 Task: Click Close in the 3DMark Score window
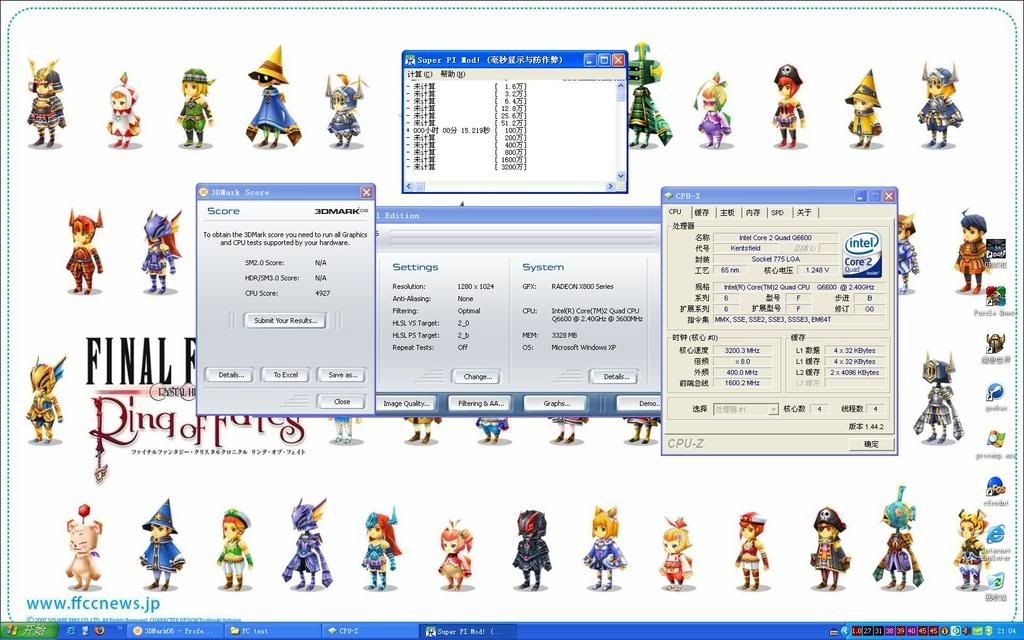click(x=342, y=402)
